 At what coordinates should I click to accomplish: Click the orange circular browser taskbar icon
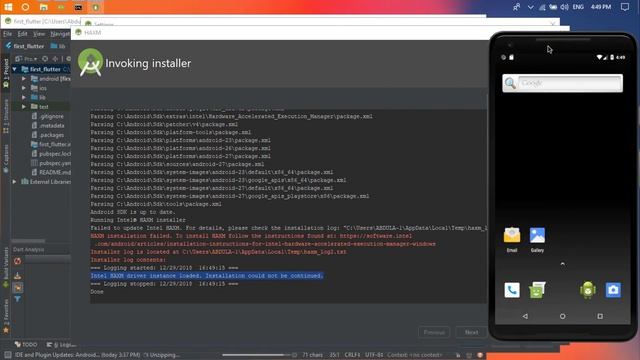point(25,7)
